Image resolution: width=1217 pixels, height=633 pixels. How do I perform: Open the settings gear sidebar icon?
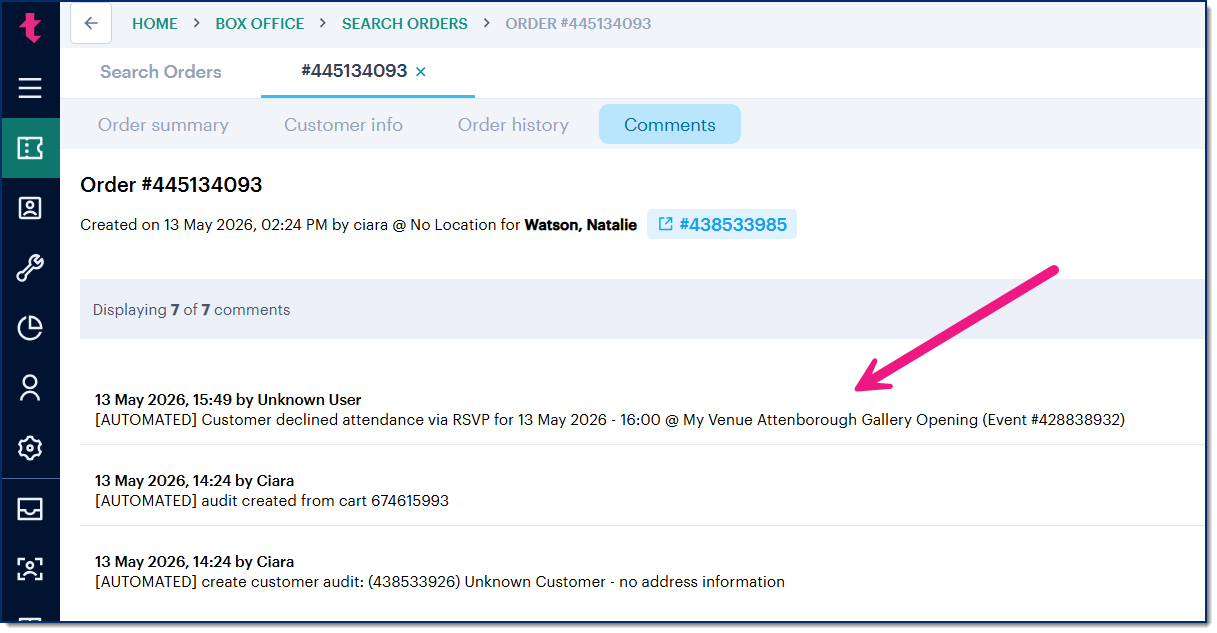[x=31, y=448]
